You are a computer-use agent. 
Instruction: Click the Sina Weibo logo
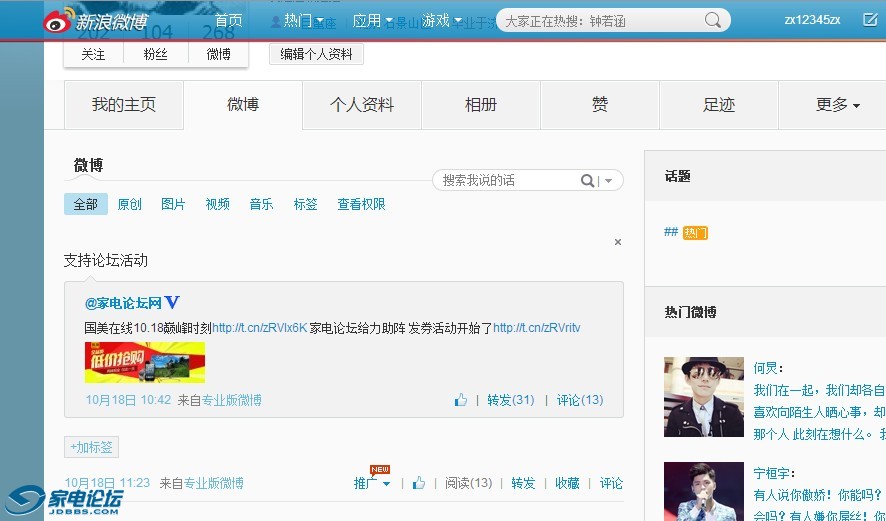click(x=95, y=21)
